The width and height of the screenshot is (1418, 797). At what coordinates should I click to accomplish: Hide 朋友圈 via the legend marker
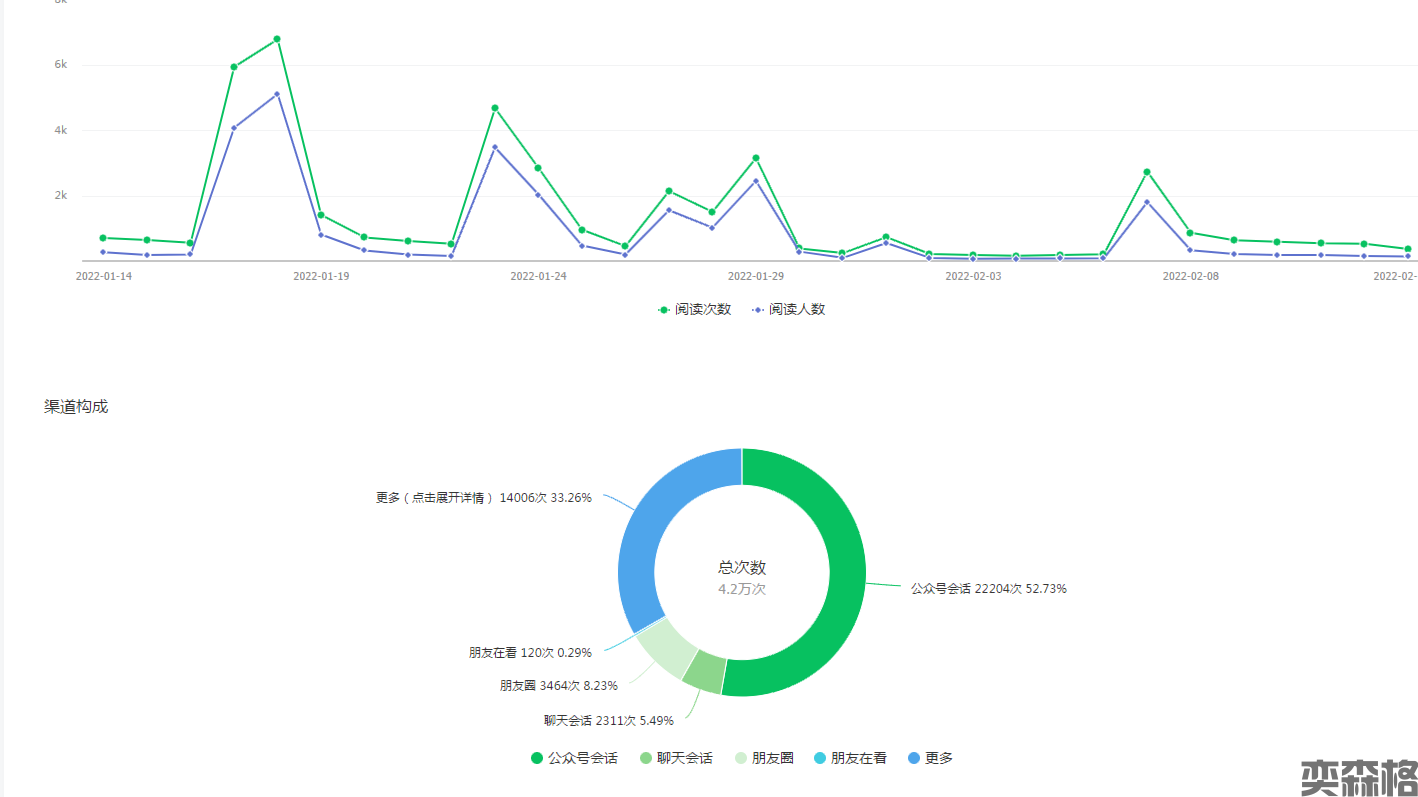741,758
